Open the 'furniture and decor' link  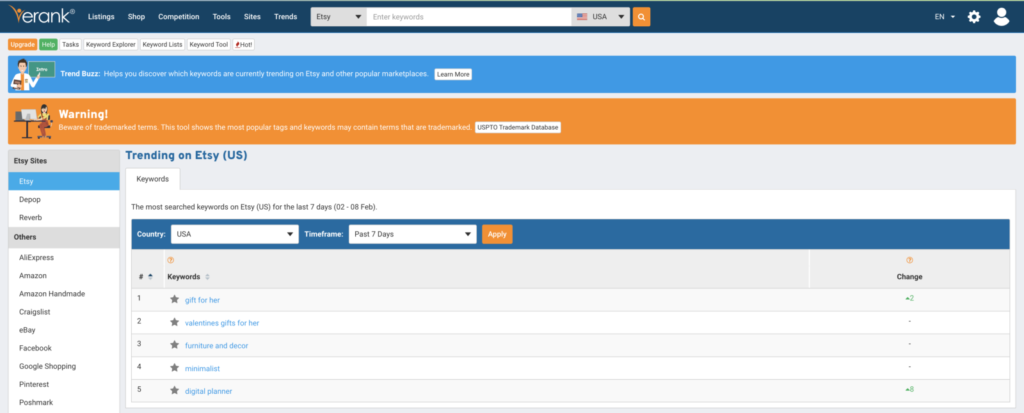click(x=216, y=346)
